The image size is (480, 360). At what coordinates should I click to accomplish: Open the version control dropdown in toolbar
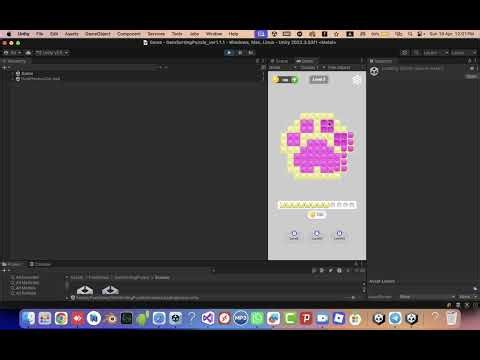pyautogui.click(x=52, y=53)
